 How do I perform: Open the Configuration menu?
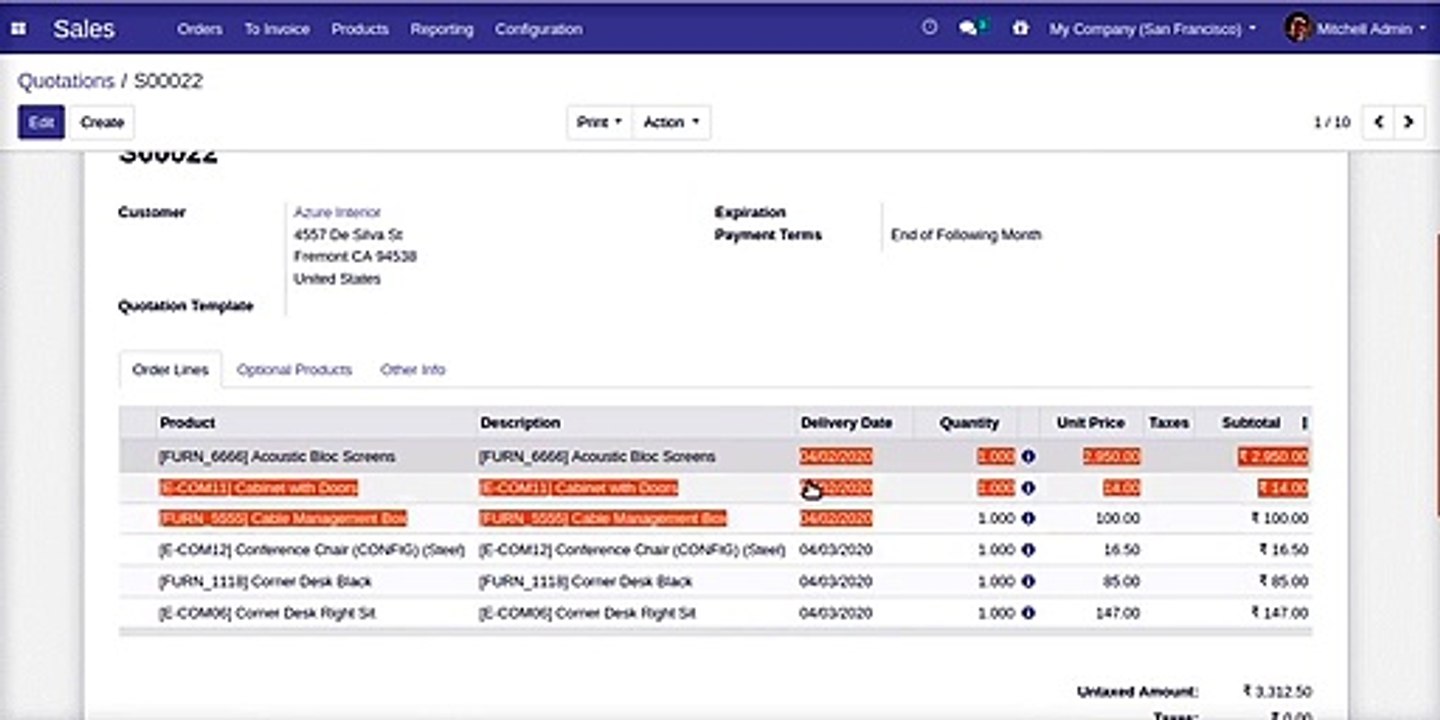(x=538, y=29)
